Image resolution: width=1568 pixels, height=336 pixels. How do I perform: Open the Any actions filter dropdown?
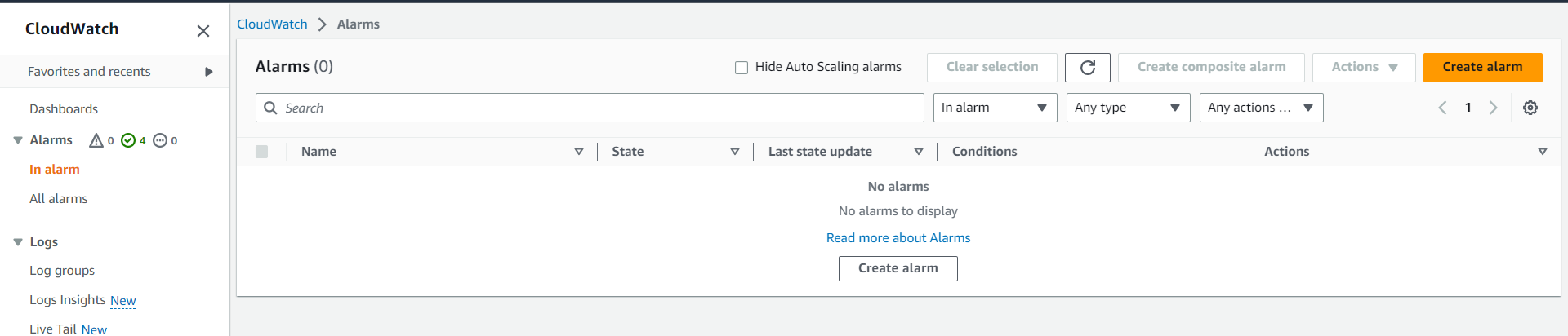tap(1261, 108)
